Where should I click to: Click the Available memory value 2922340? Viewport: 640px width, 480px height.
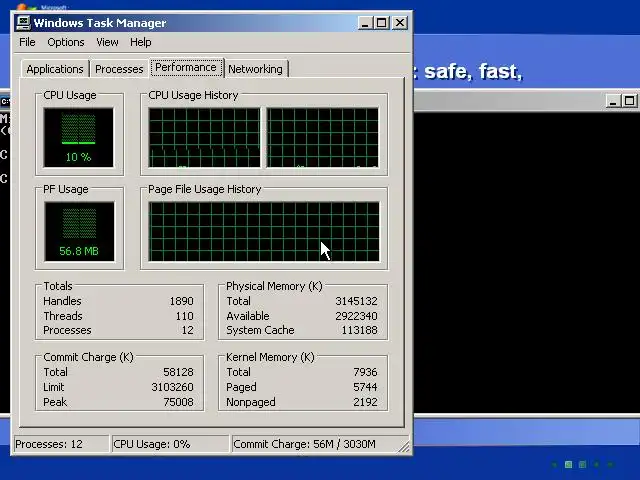pyautogui.click(x=356, y=316)
